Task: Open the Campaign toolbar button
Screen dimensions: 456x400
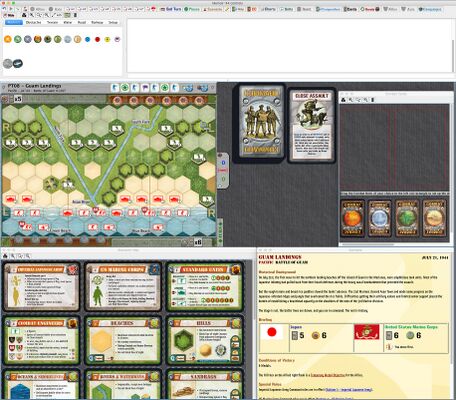Action: 430,9
